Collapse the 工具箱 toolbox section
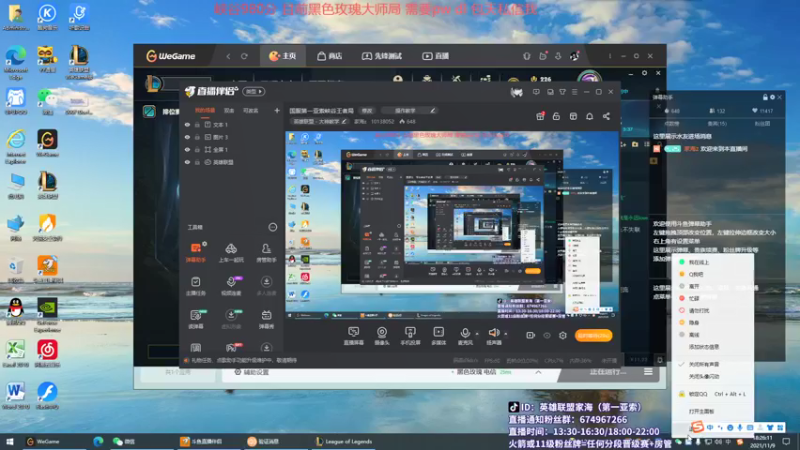Screen dimensions: 800x450 (x=272, y=227)
